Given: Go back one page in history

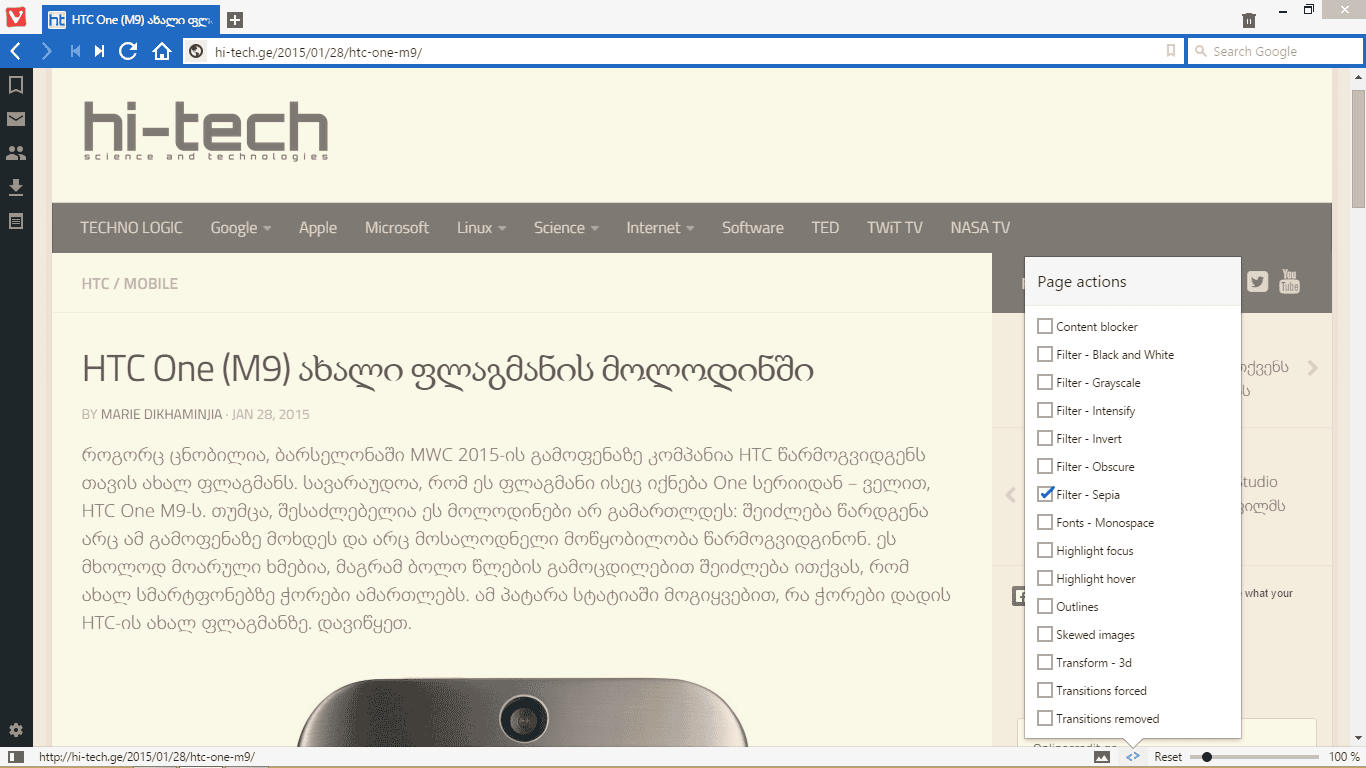Looking at the screenshot, I should coord(16,51).
